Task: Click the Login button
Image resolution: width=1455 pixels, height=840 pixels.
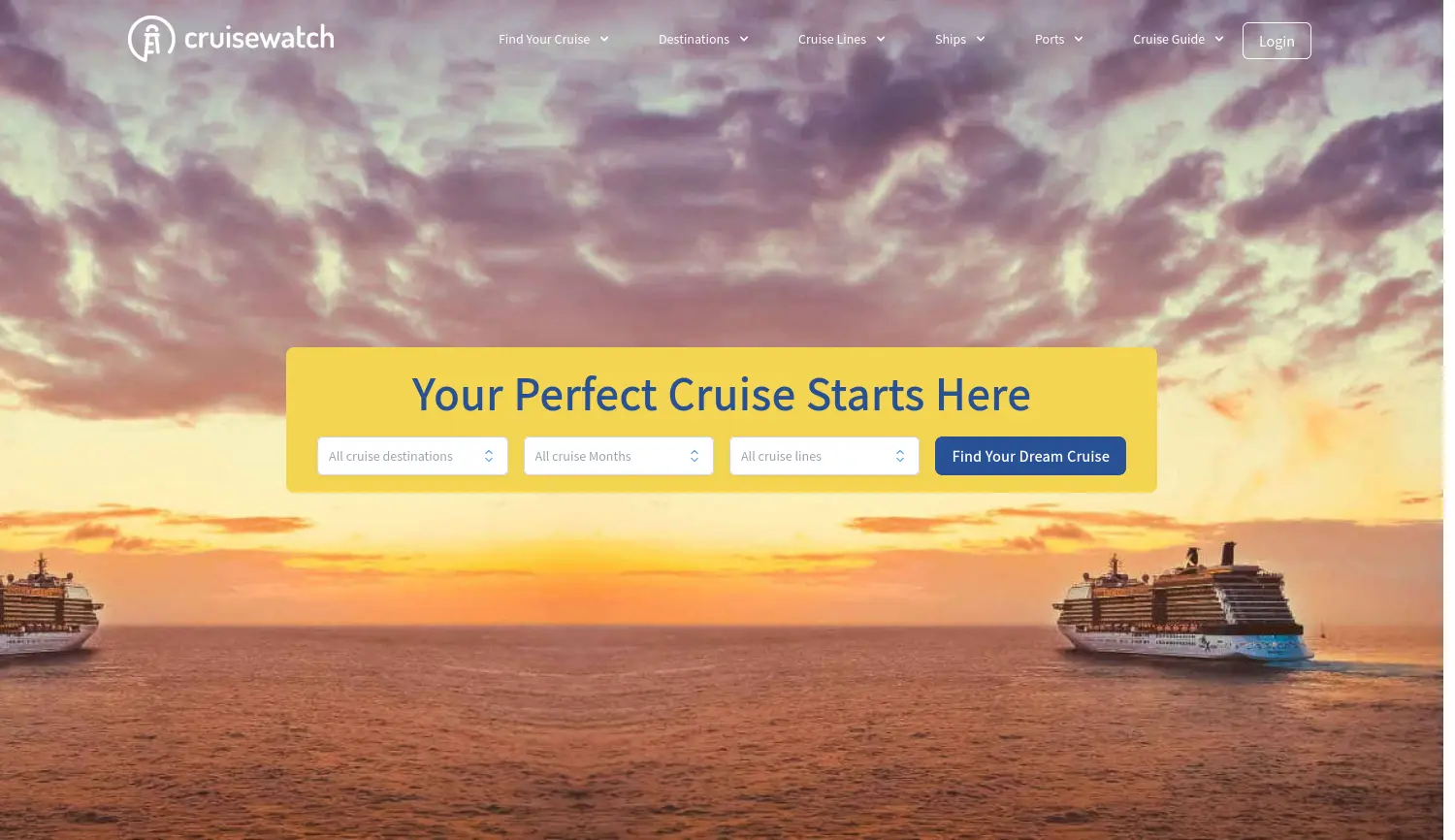Action: tap(1277, 41)
